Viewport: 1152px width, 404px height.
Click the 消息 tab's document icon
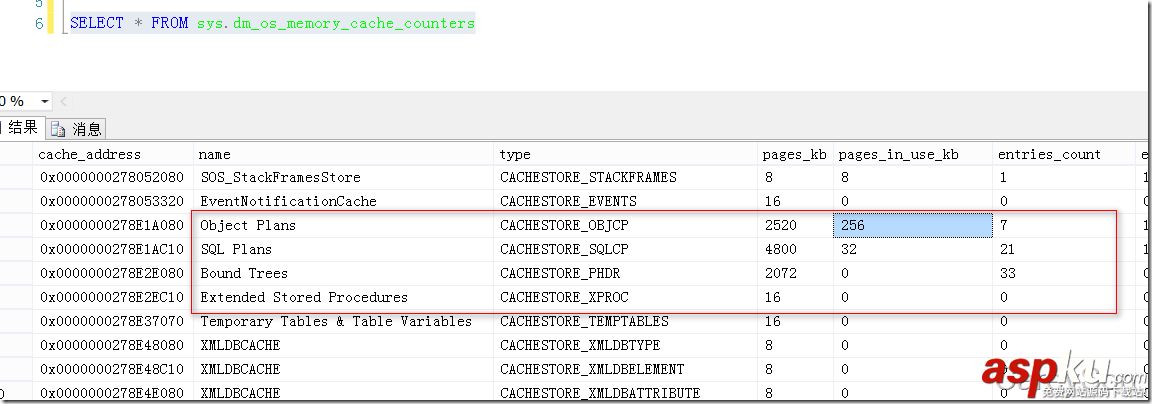click(x=58, y=128)
